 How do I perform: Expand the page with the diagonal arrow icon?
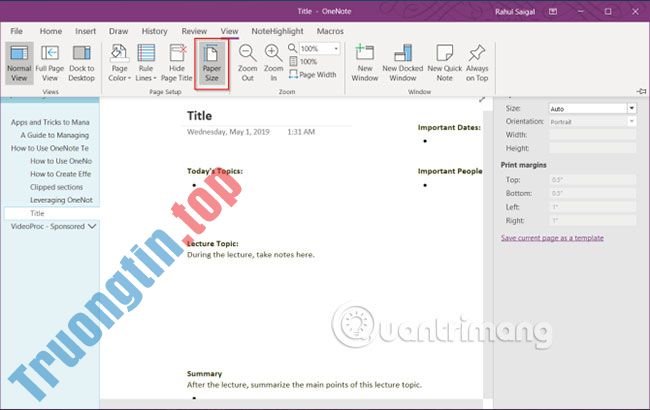(482, 99)
